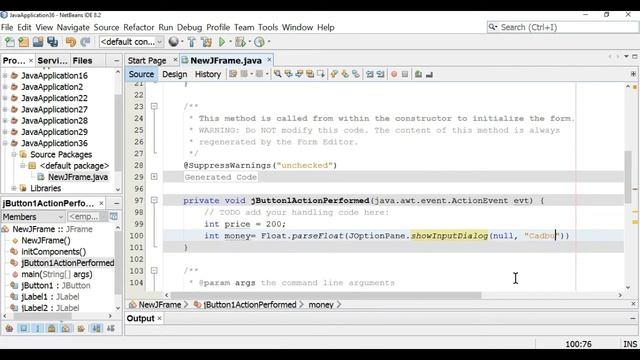Click the Open Project toolbar icon
This screenshot has width=640, height=360.
[38, 42]
